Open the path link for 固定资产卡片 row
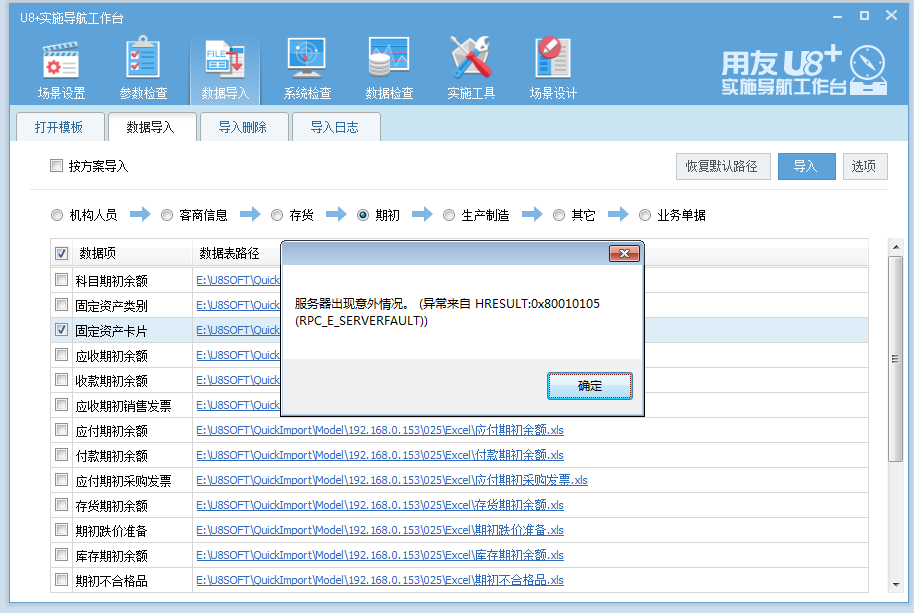Image resolution: width=914 pixels, height=613 pixels. coord(238,330)
